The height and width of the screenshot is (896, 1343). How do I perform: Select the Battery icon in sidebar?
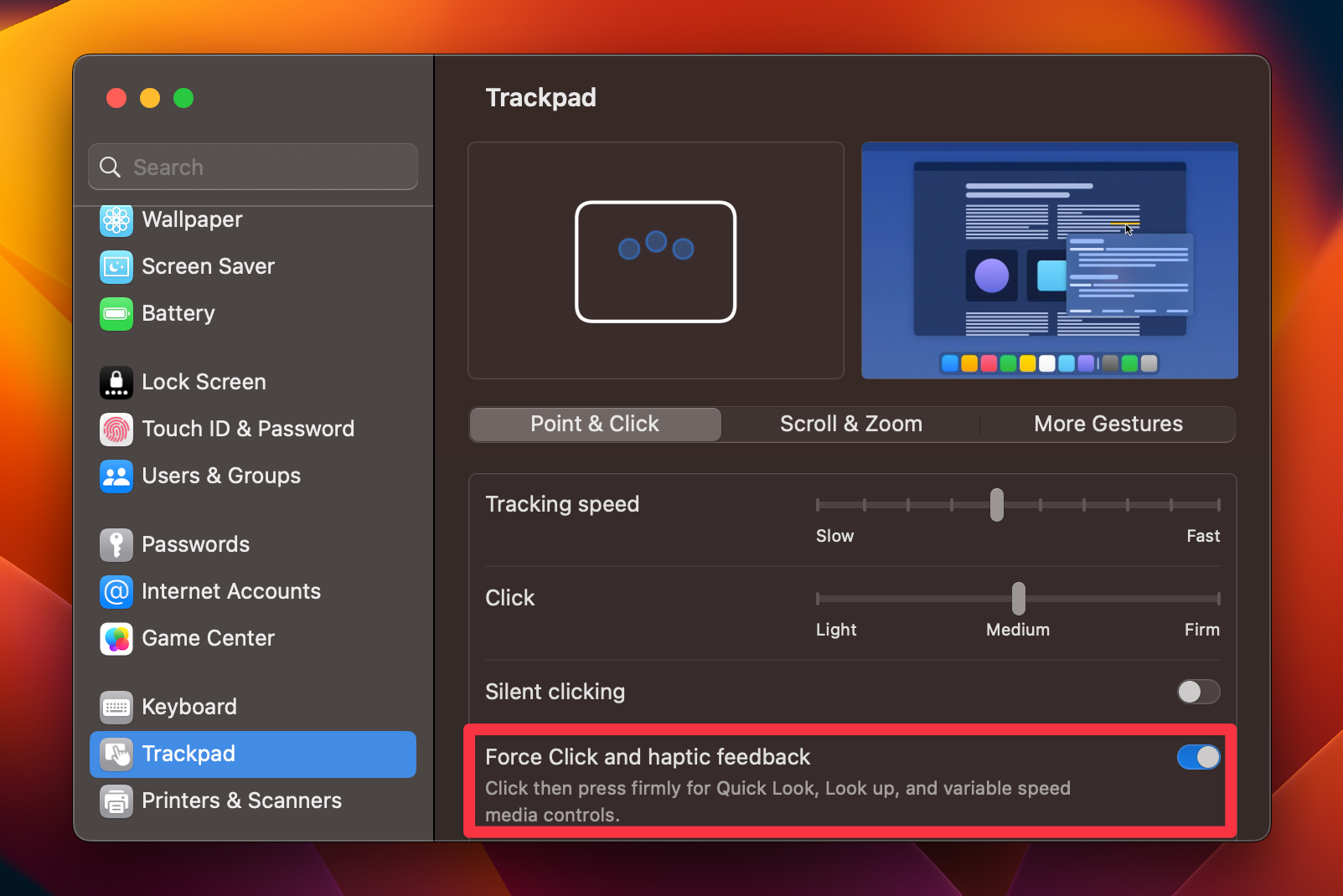[x=116, y=313]
